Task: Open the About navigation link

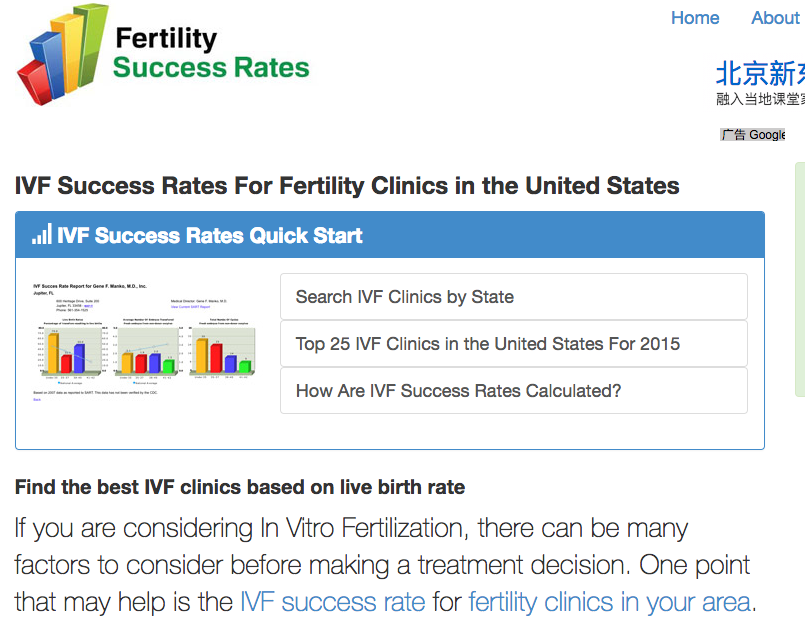Action: pos(776,17)
